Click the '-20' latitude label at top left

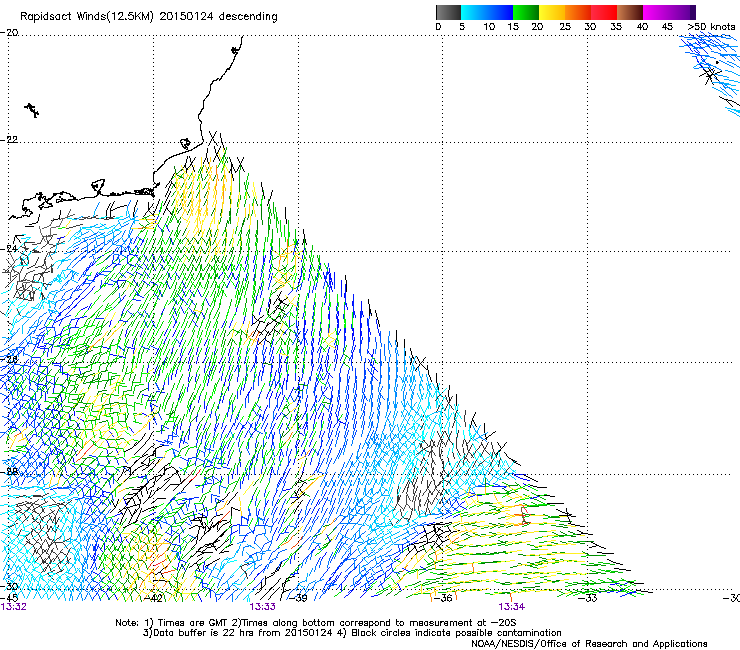[9, 33]
